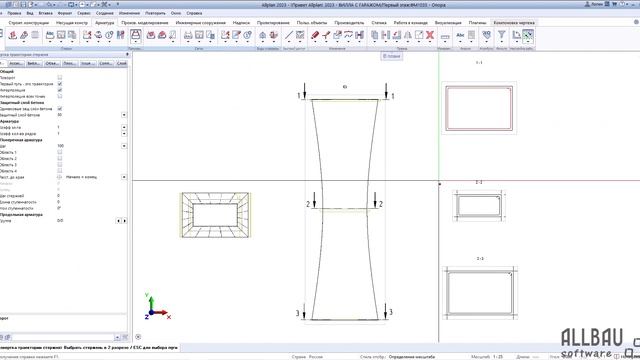Viewport: 640px width, 360px height.
Task: Click the Масштаб 1:25 status entry
Action: [x=487, y=356]
